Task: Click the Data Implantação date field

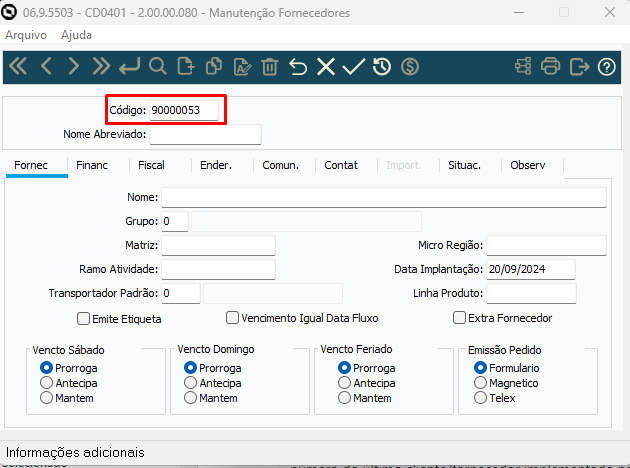Action: 531,269
